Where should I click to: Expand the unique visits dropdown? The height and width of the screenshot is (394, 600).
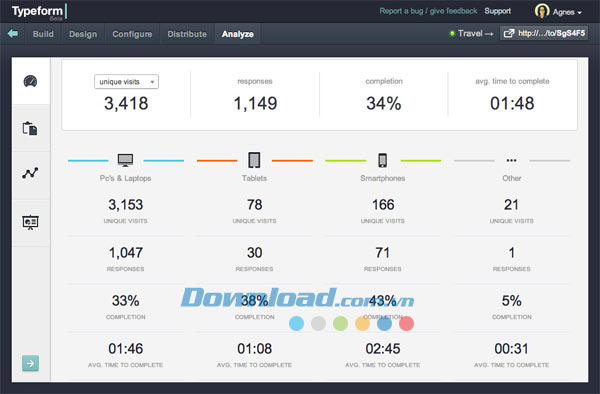(126, 81)
